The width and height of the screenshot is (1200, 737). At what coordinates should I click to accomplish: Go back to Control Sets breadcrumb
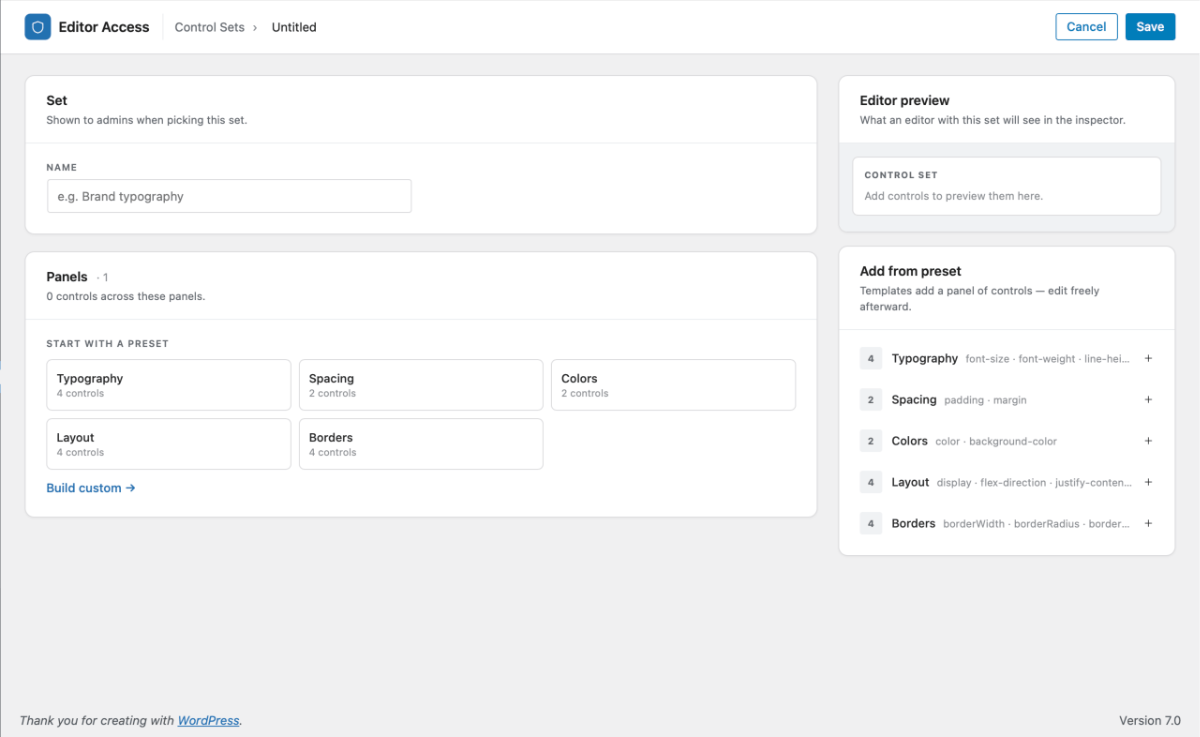click(x=209, y=27)
